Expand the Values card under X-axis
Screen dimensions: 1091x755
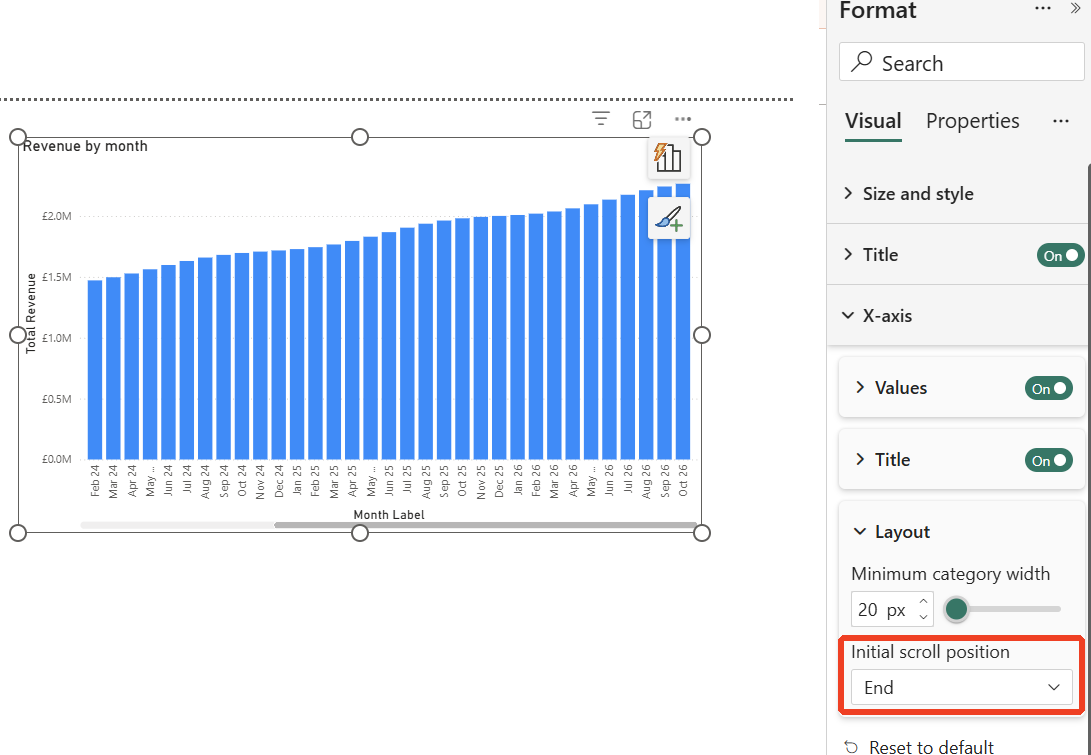(861, 388)
